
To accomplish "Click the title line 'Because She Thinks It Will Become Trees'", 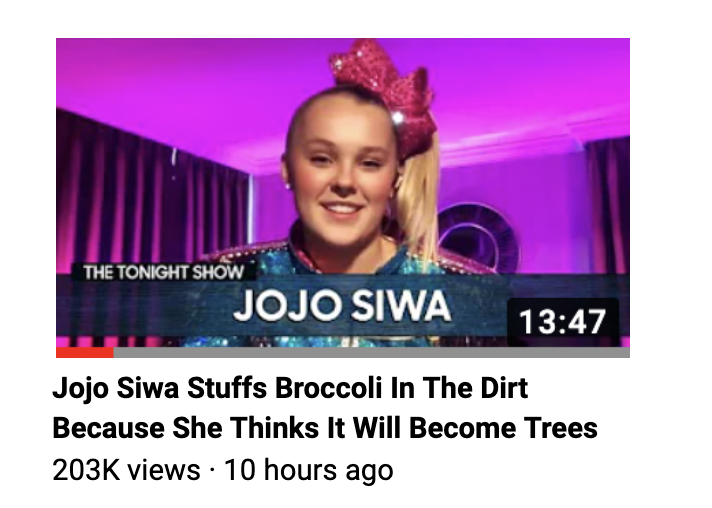I will [325, 428].
